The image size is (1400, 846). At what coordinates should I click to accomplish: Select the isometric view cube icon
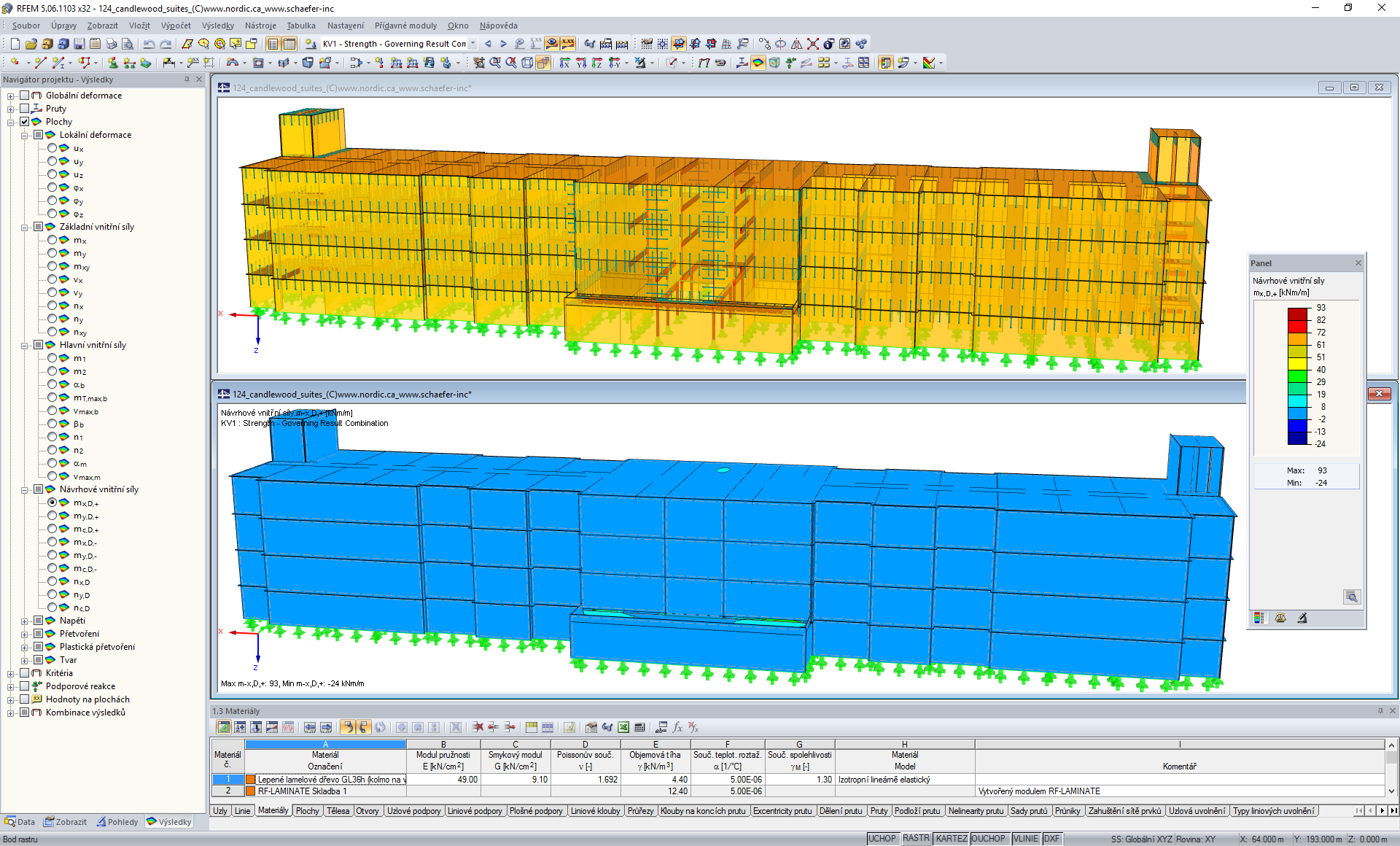click(x=528, y=63)
